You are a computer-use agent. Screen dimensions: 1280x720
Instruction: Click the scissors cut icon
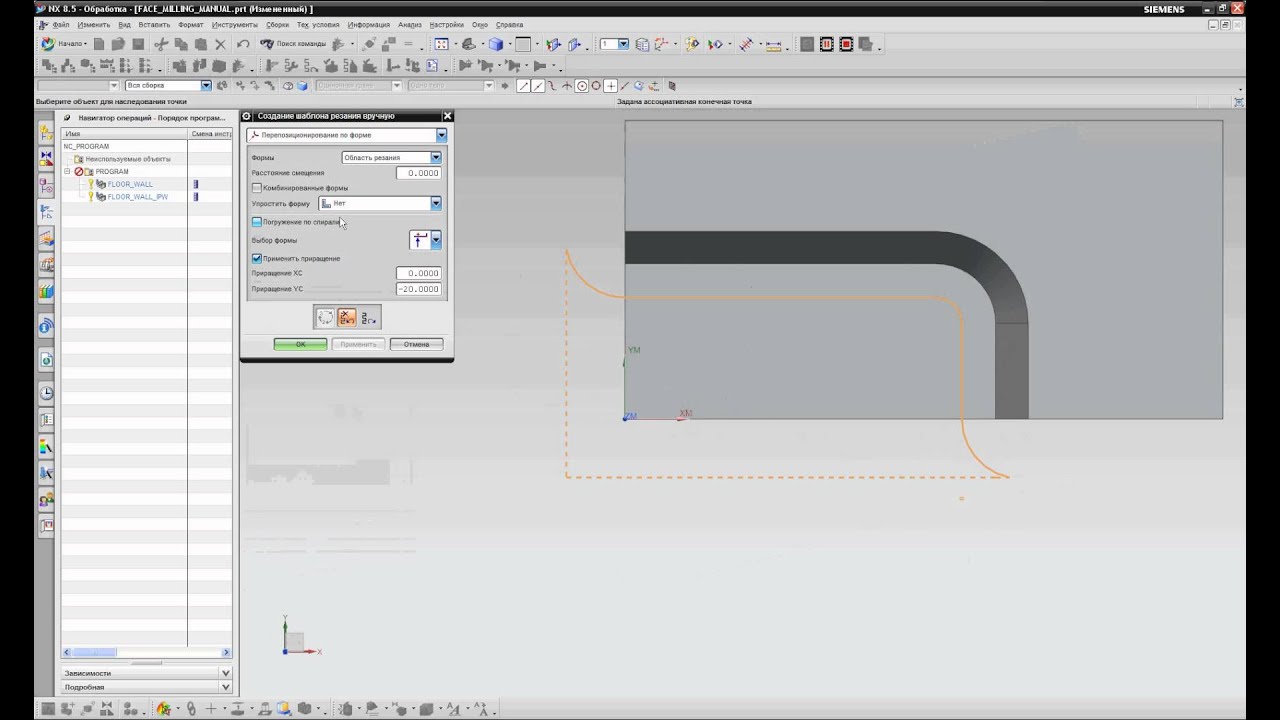coord(161,44)
